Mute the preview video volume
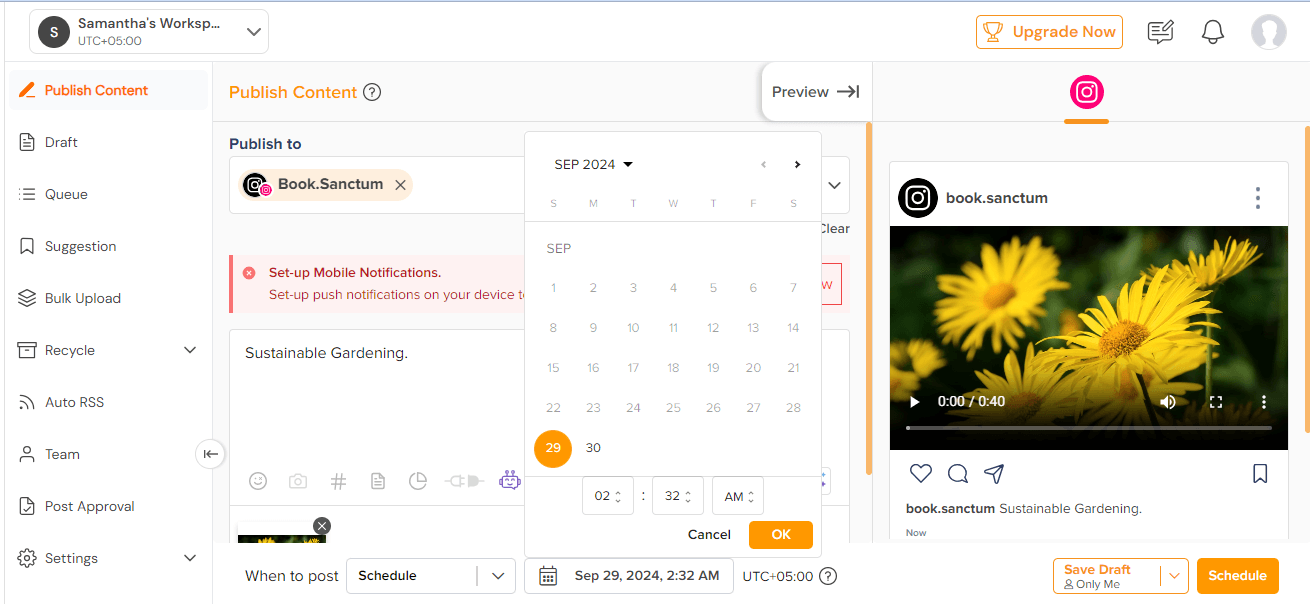 pos(1168,401)
